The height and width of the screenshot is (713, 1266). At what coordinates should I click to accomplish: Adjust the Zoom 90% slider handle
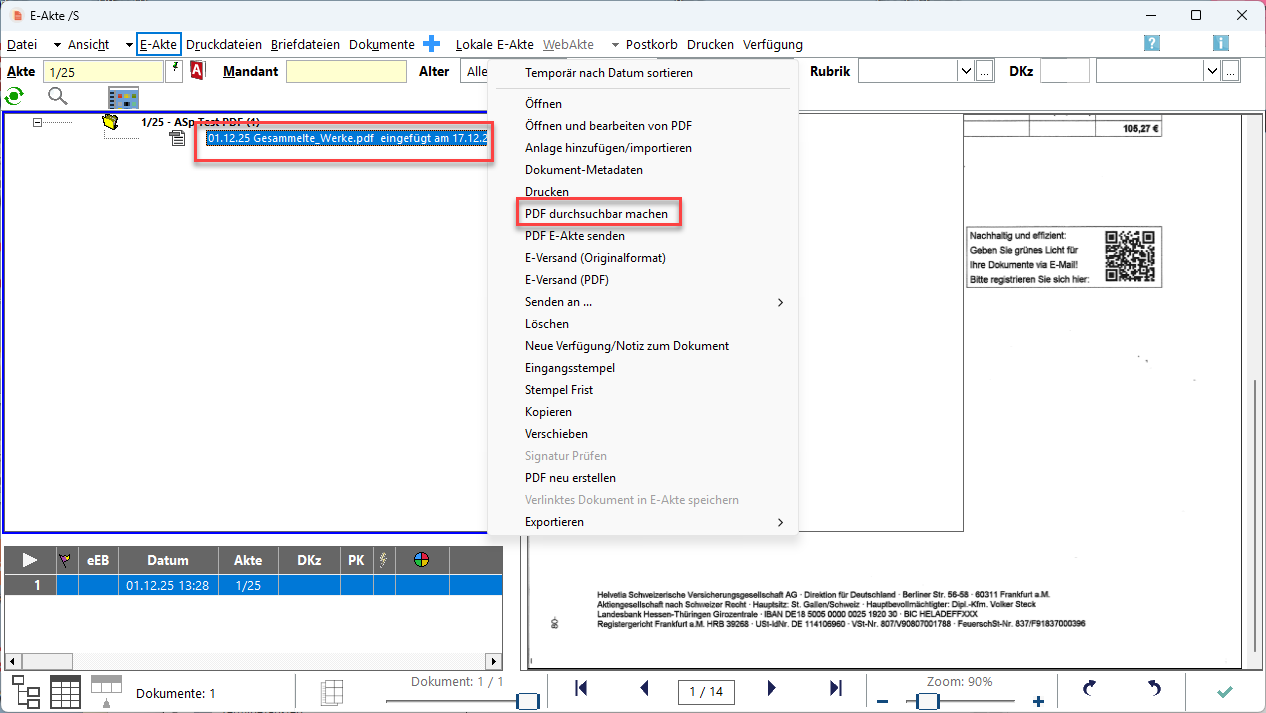927,702
